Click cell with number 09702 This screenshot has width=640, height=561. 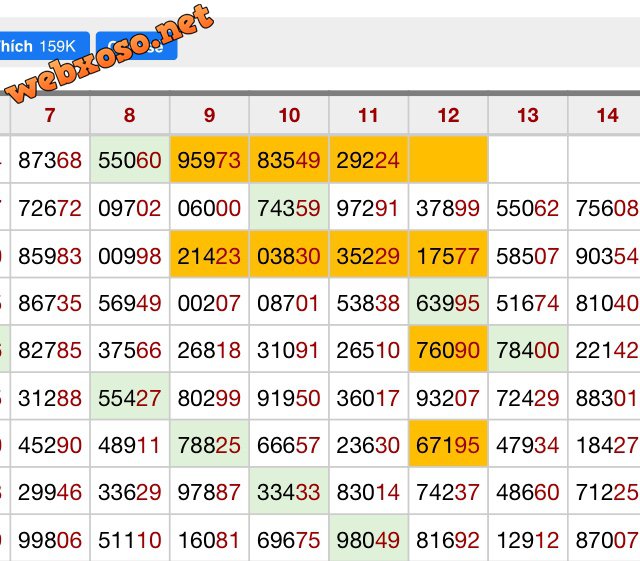pyautogui.click(x=129, y=207)
